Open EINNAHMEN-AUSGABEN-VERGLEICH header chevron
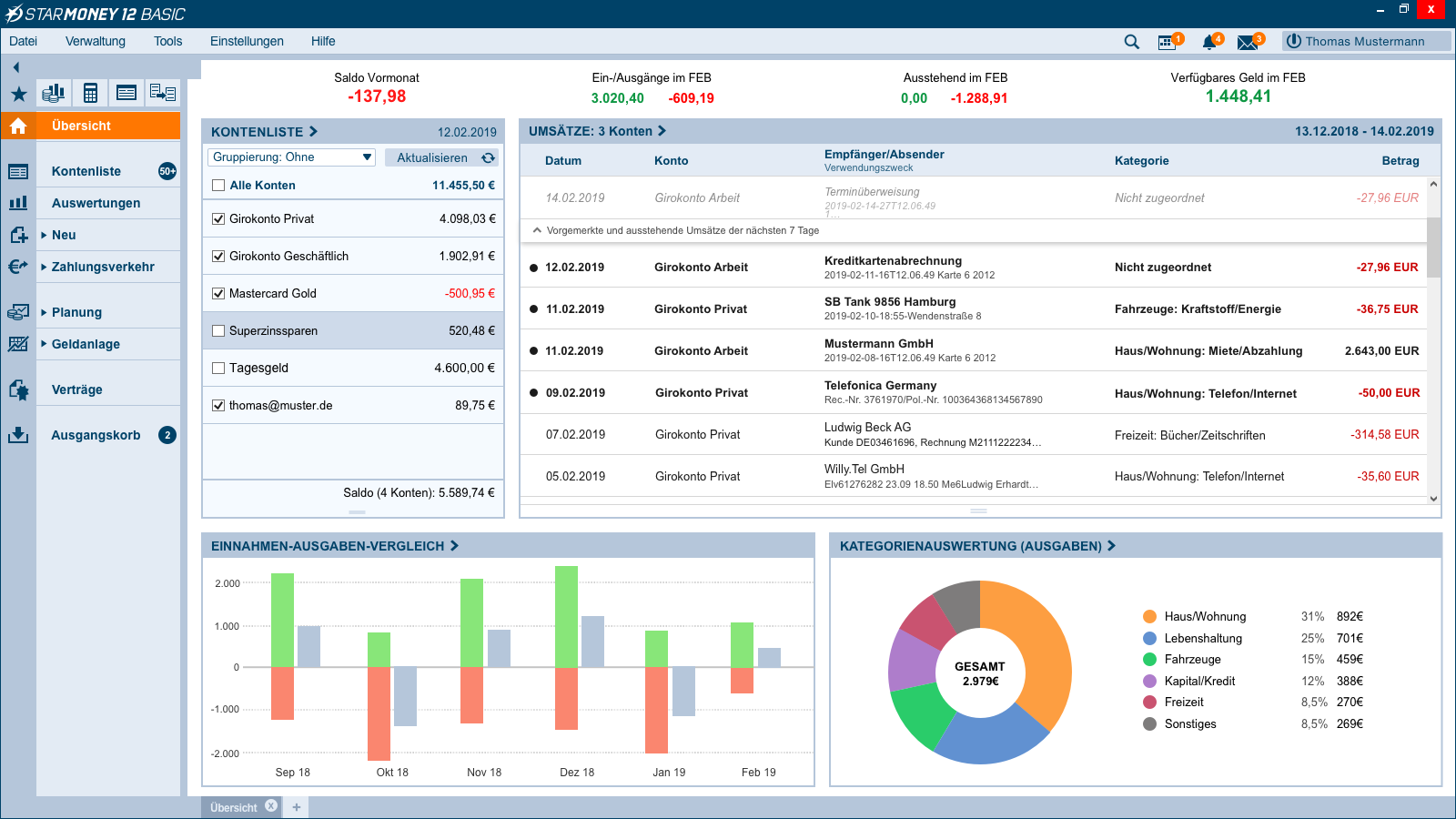The height and width of the screenshot is (819, 1456). tap(454, 546)
